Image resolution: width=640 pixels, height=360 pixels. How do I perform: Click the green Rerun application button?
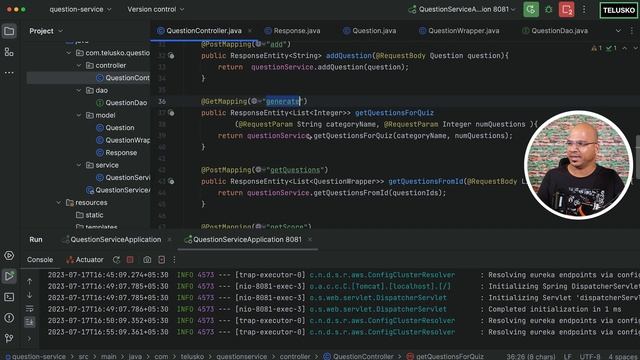pyautogui.click(x=531, y=9)
